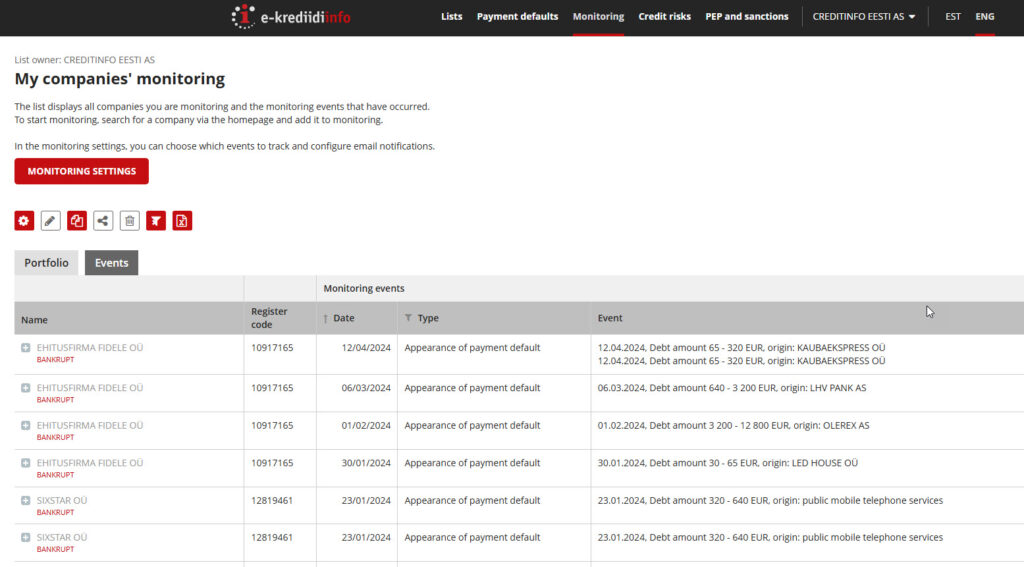Click the 'My companies' monitoring' heading
1024x567 pixels.
pos(120,79)
